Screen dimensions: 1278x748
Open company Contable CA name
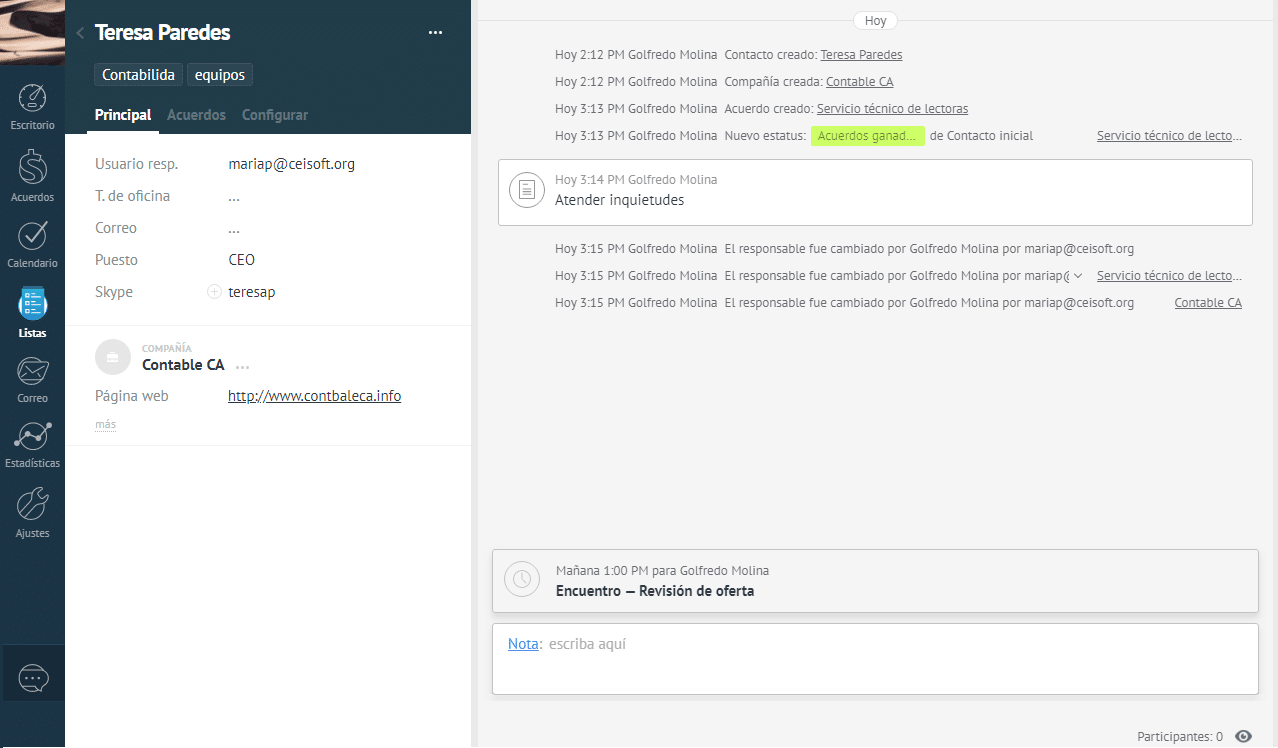click(x=183, y=365)
